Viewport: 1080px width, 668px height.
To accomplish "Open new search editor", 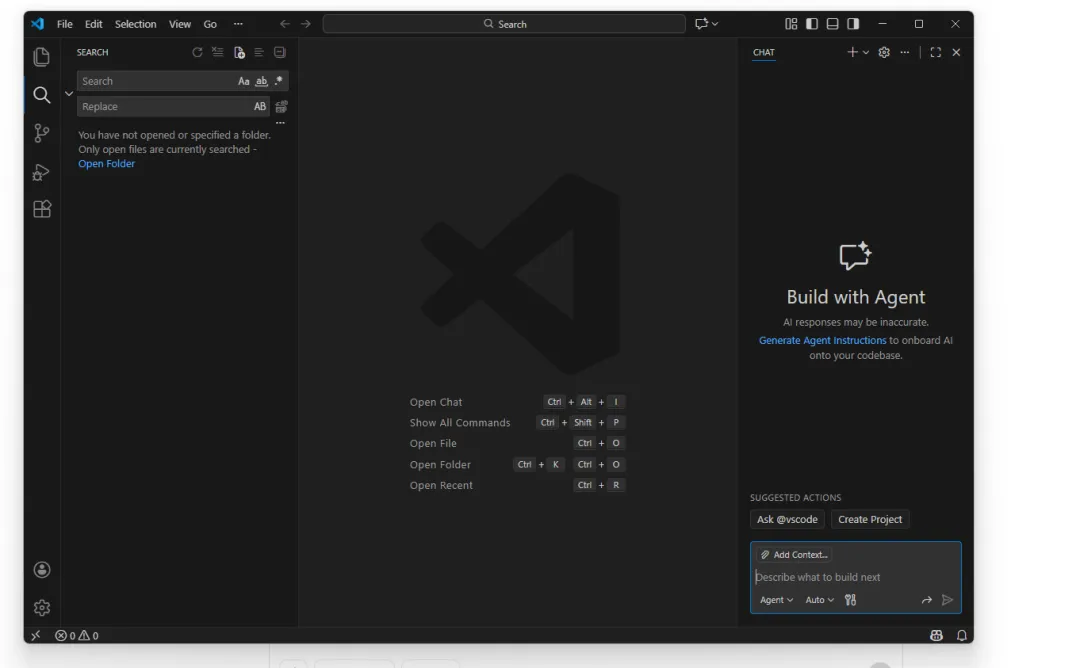I will 239,52.
